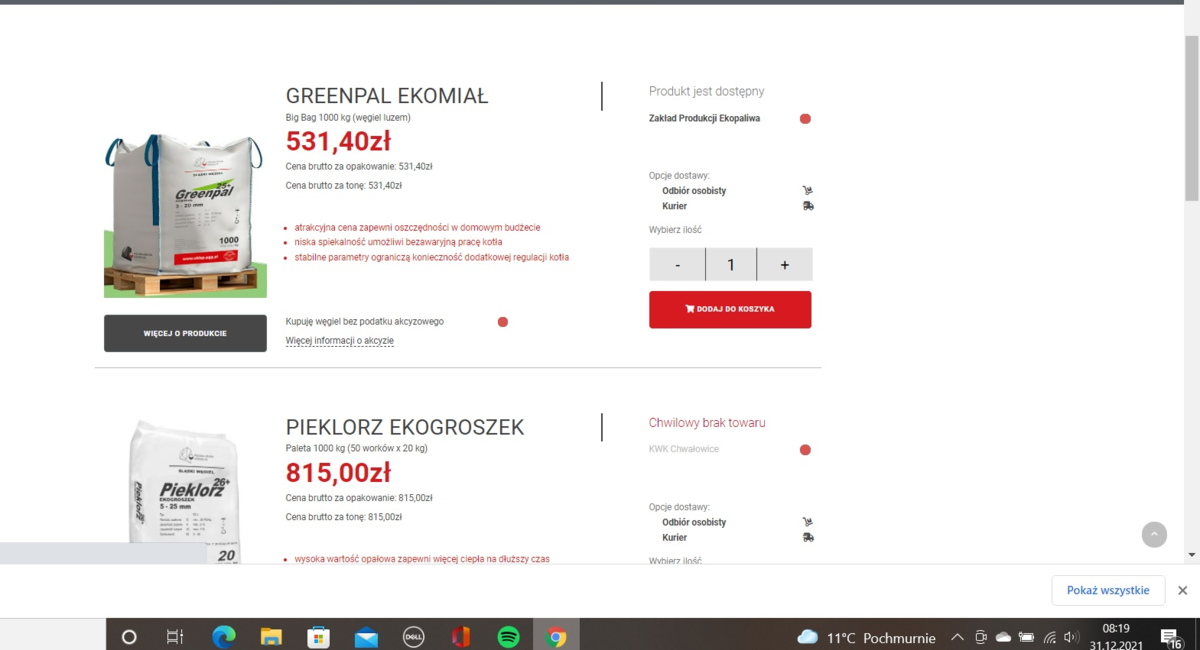Click the personal pickup icon for Pieklorz

coord(807,522)
